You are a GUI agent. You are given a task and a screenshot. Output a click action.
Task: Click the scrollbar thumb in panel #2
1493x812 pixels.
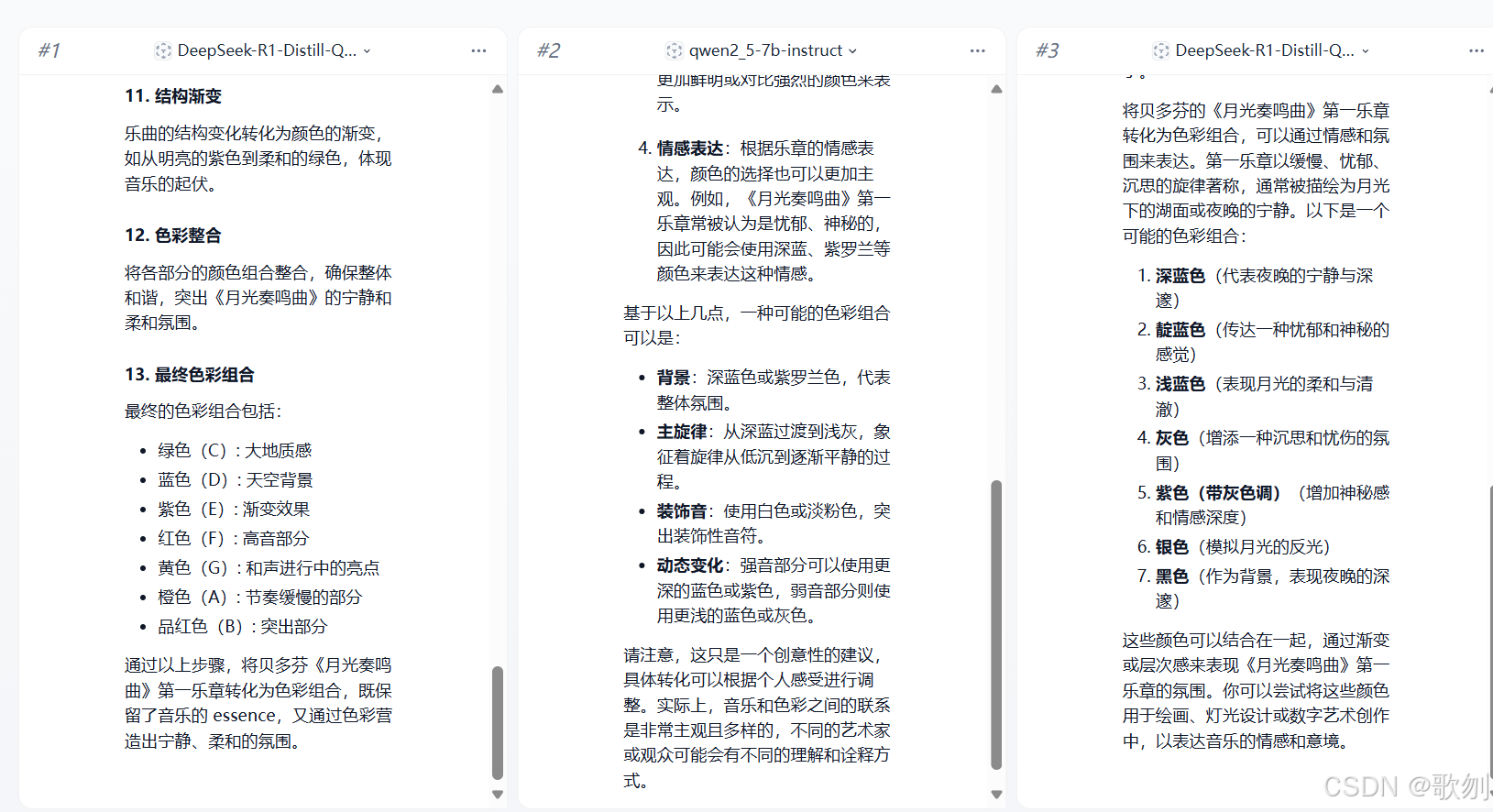tap(996, 625)
